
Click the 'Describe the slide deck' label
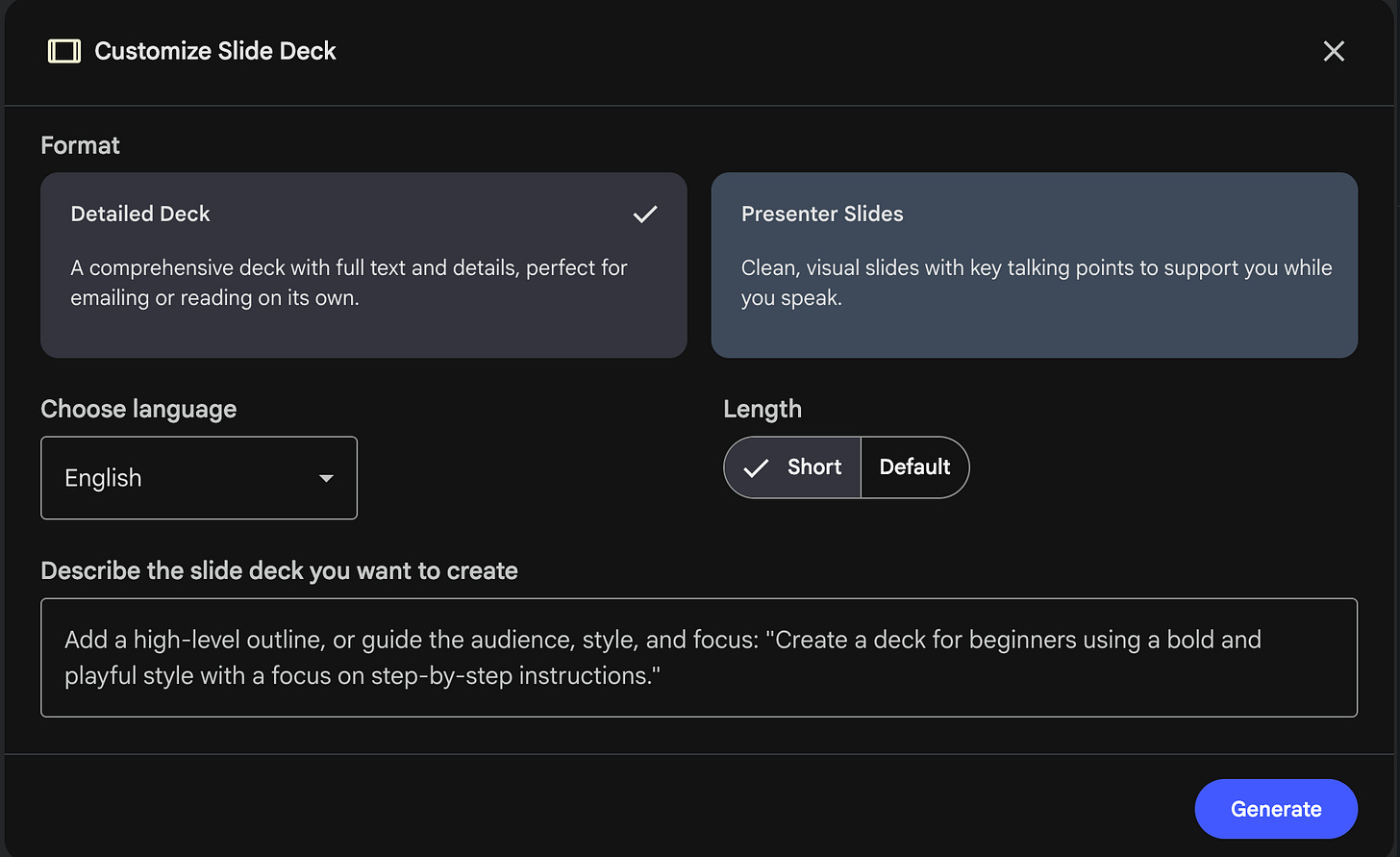pos(279,570)
